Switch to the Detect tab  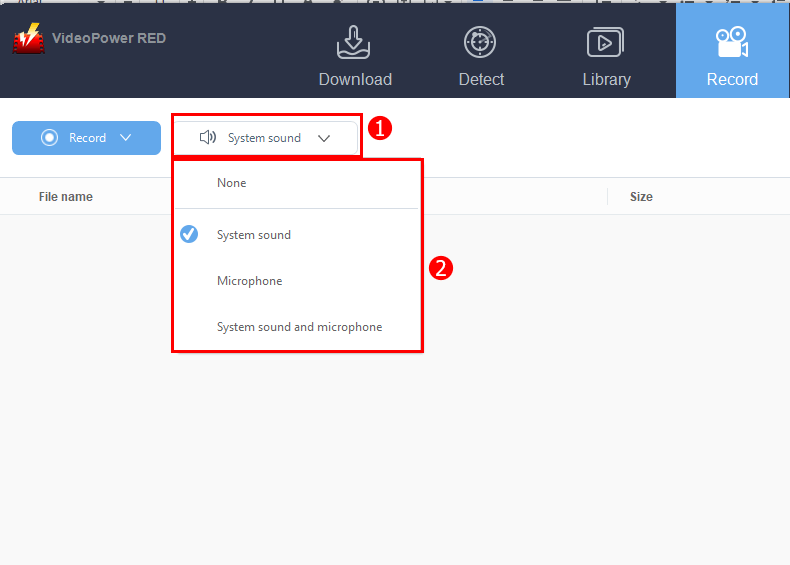[x=481, y=56]
